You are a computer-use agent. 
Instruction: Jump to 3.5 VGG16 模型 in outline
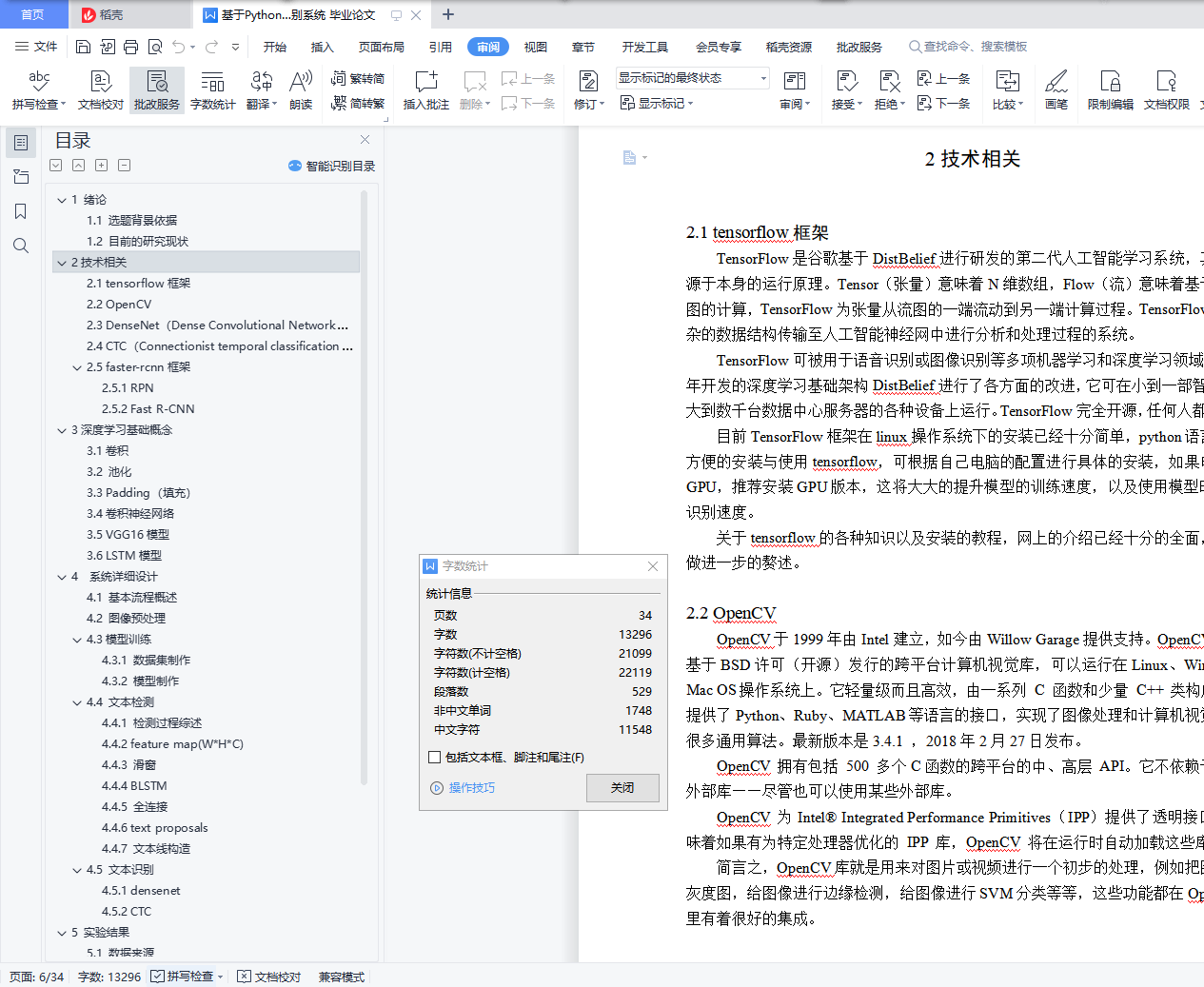click(x=128, y=535)
